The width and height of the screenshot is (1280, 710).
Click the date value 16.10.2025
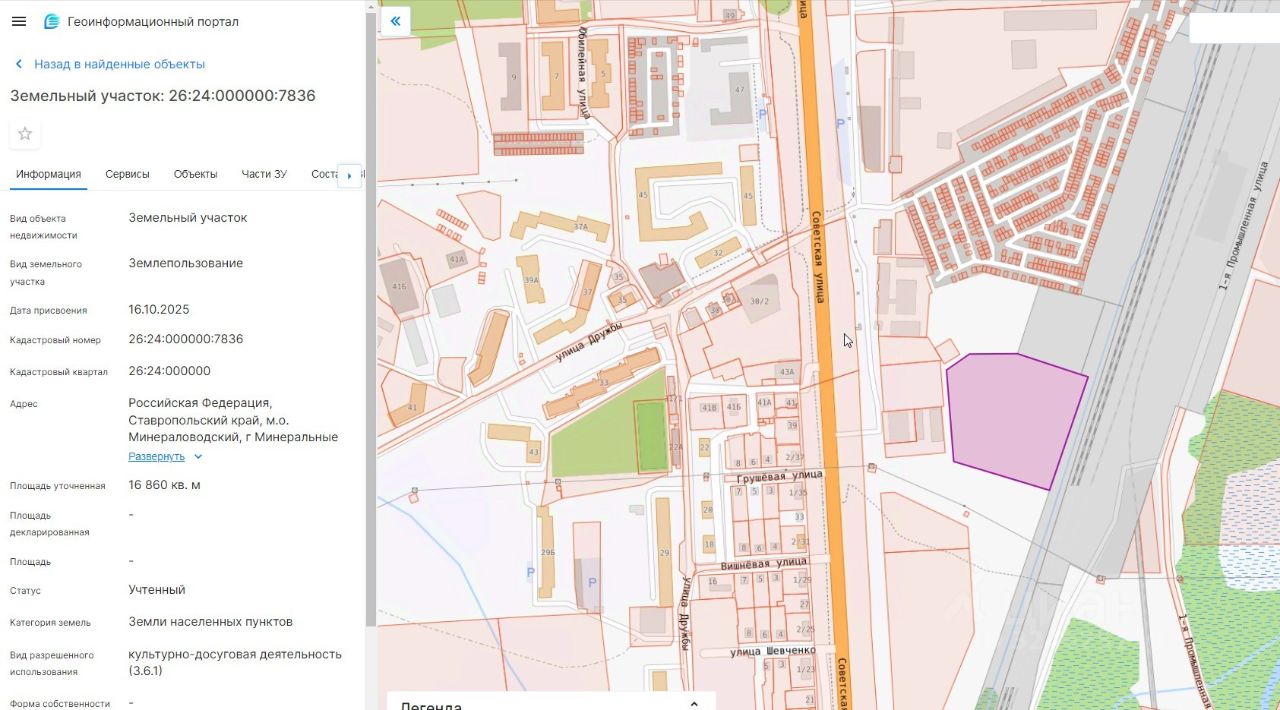[x=159, y=309]
